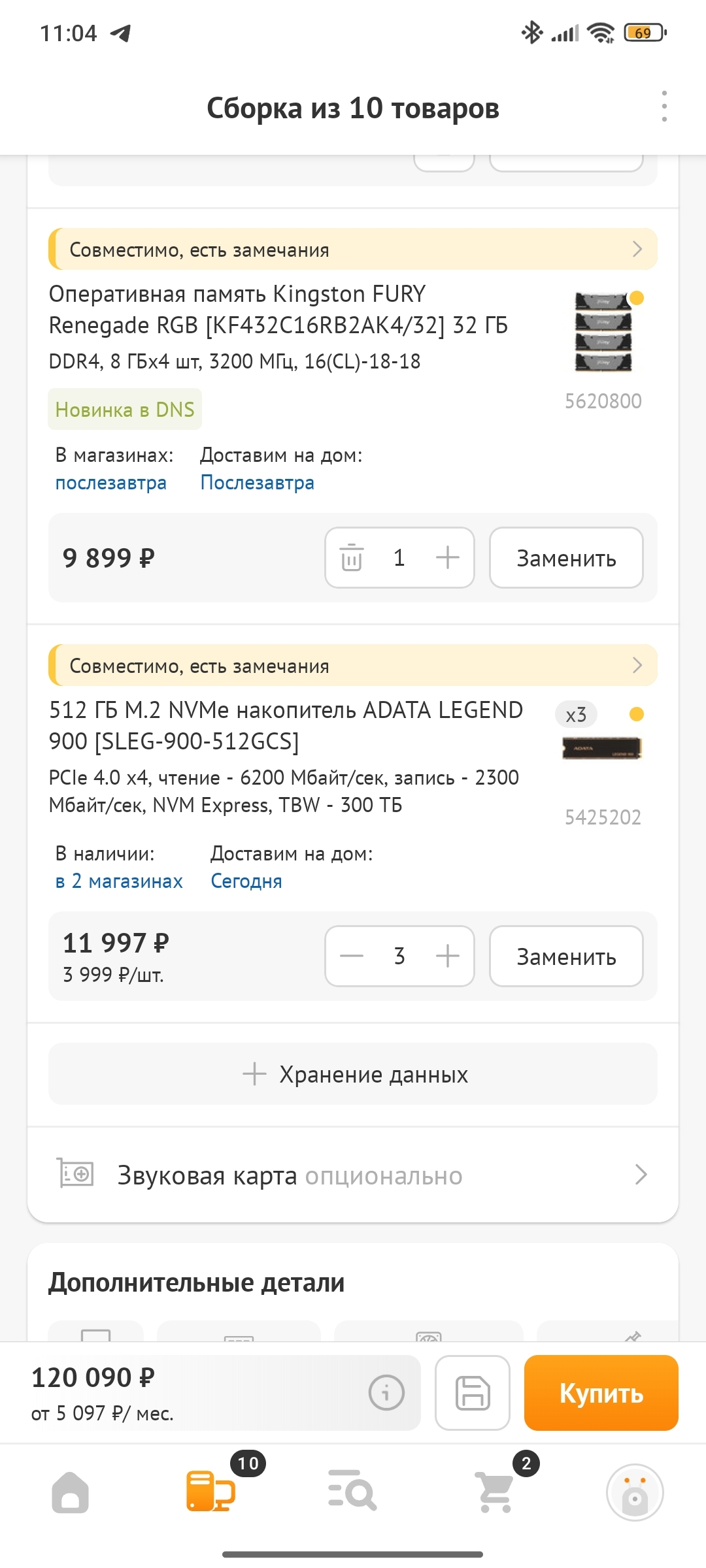The height and width of the screenshot is (1568, 706).
Task: Open the Звуковая карта optional section
Action: pos(353,1175)
